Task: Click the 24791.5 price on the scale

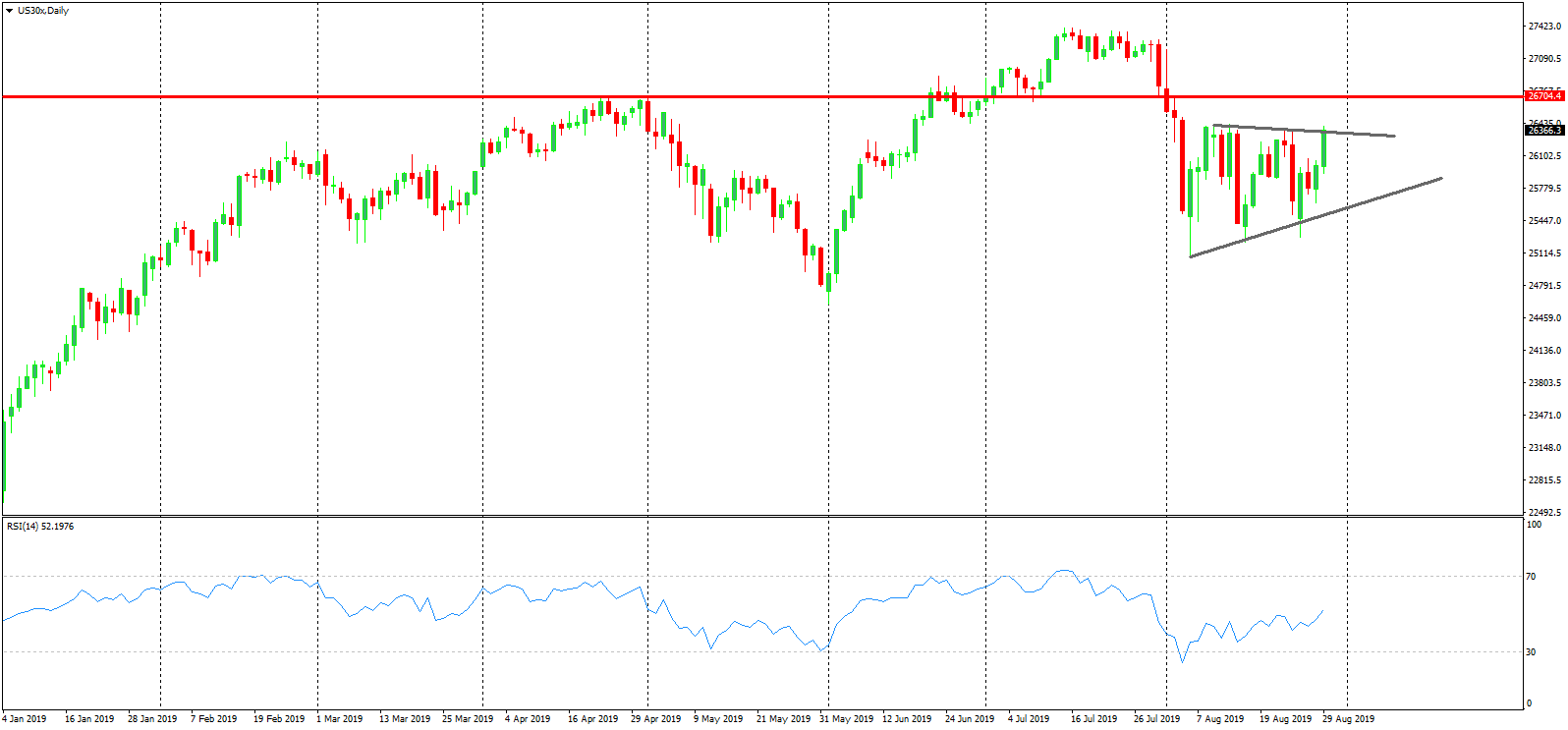Action: (1544, 286)
